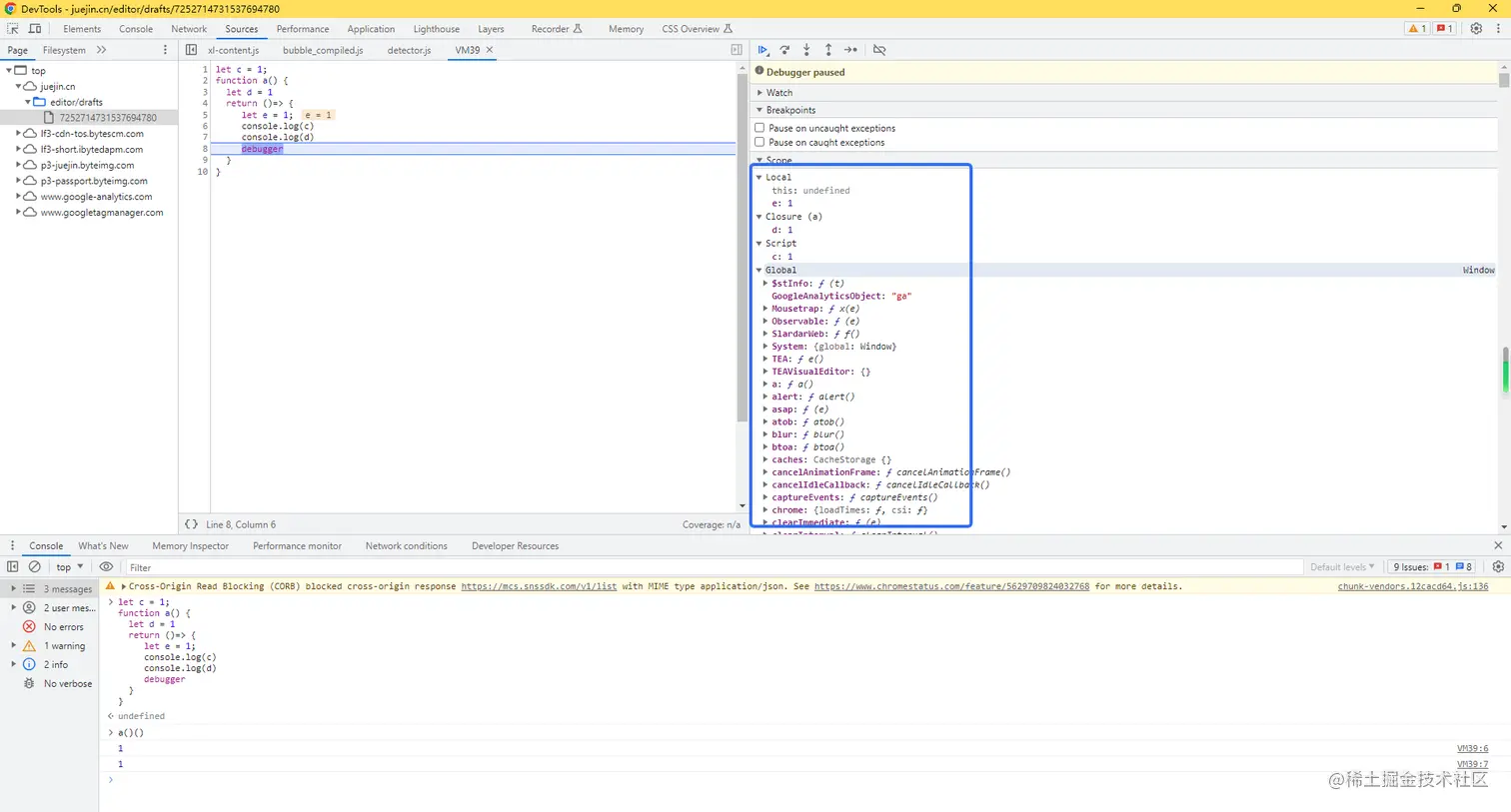Click the 9 Issues button
The image size is (1511, 812).
click(1433, 567)
